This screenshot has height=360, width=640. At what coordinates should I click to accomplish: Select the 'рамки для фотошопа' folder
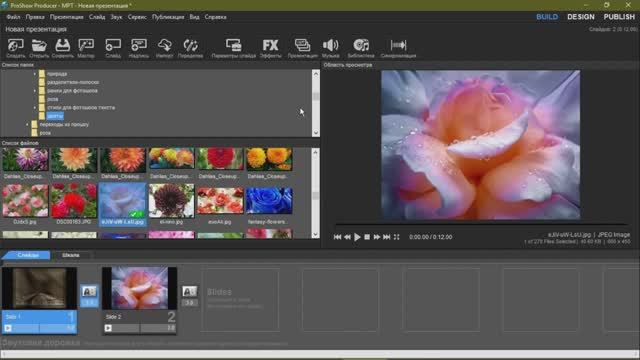pos(72,91)
